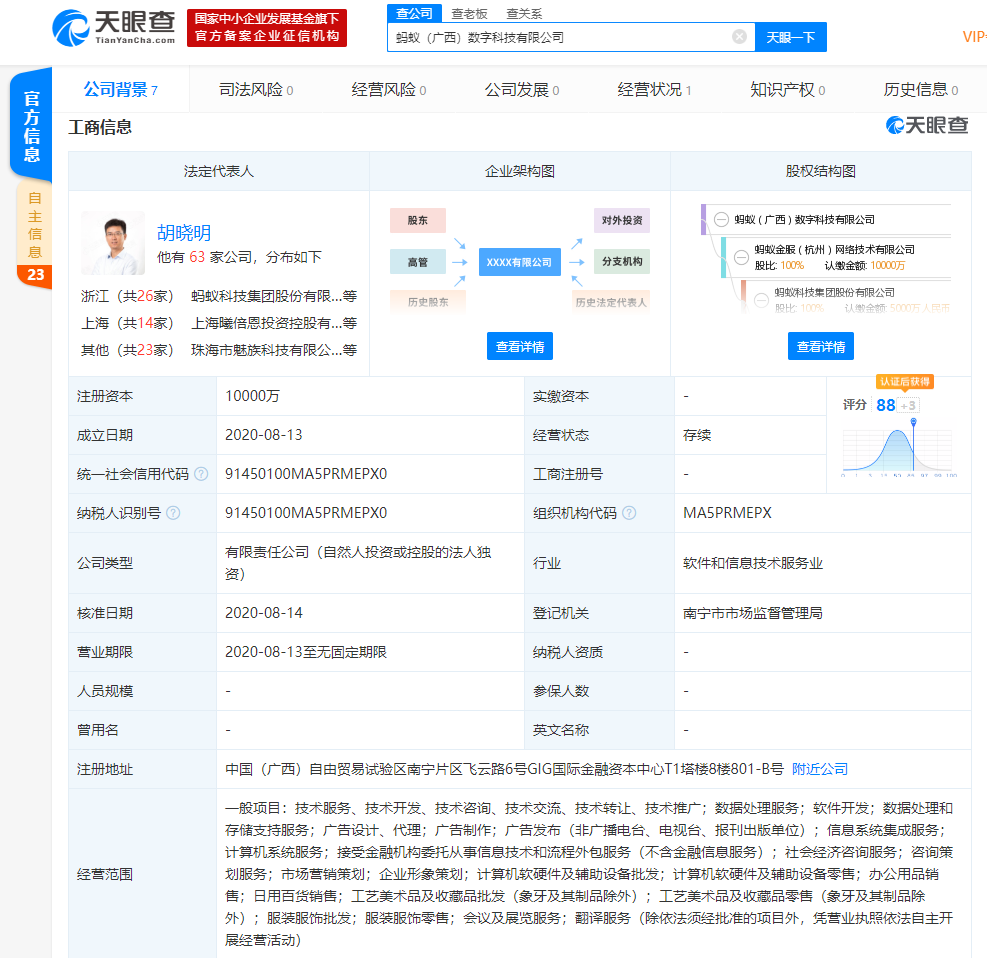Clear the search box with the X icon
This screenshot has height=958, width=987.
[x=739, y=37]
